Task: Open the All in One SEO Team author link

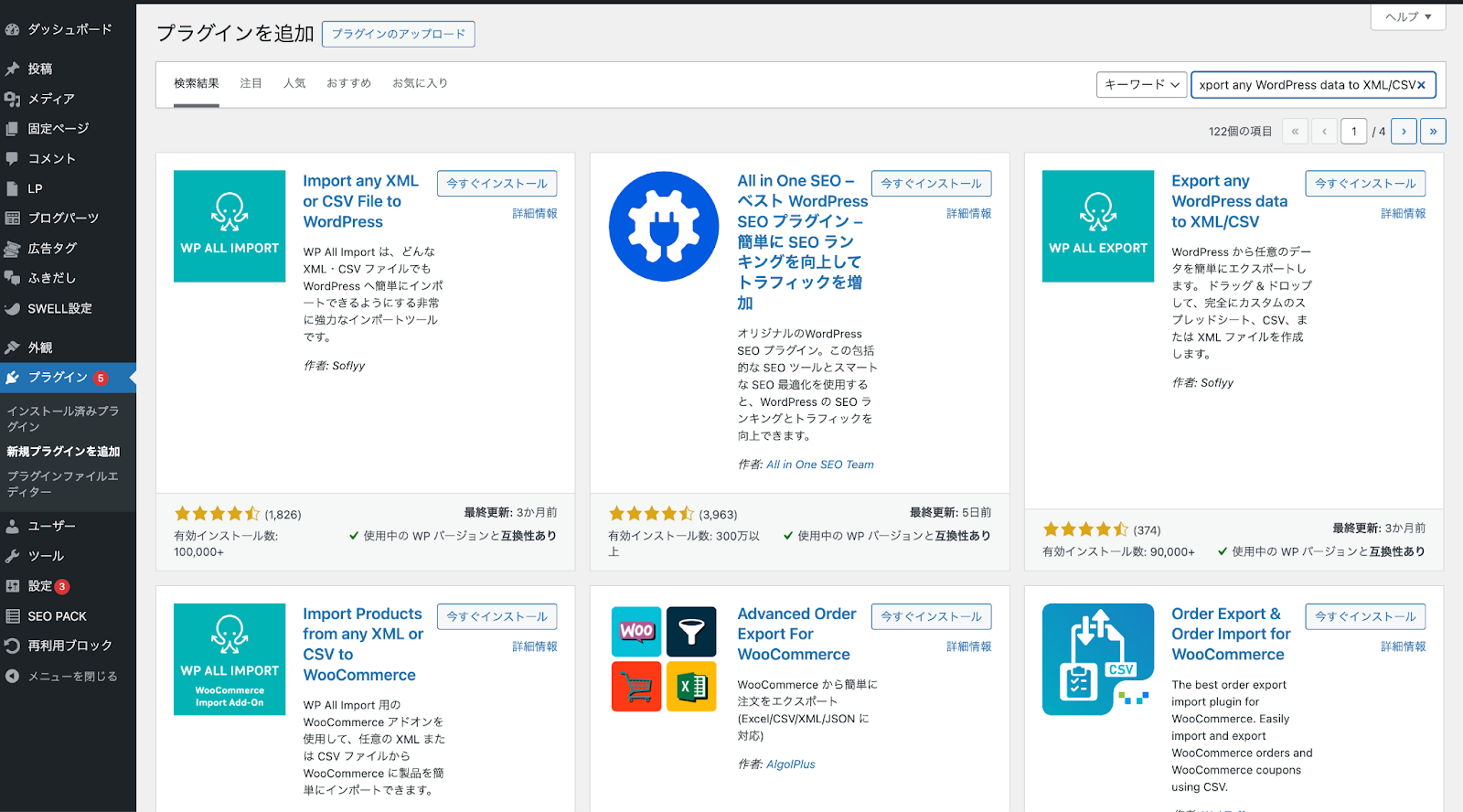Action: click(x=820, y=465)
